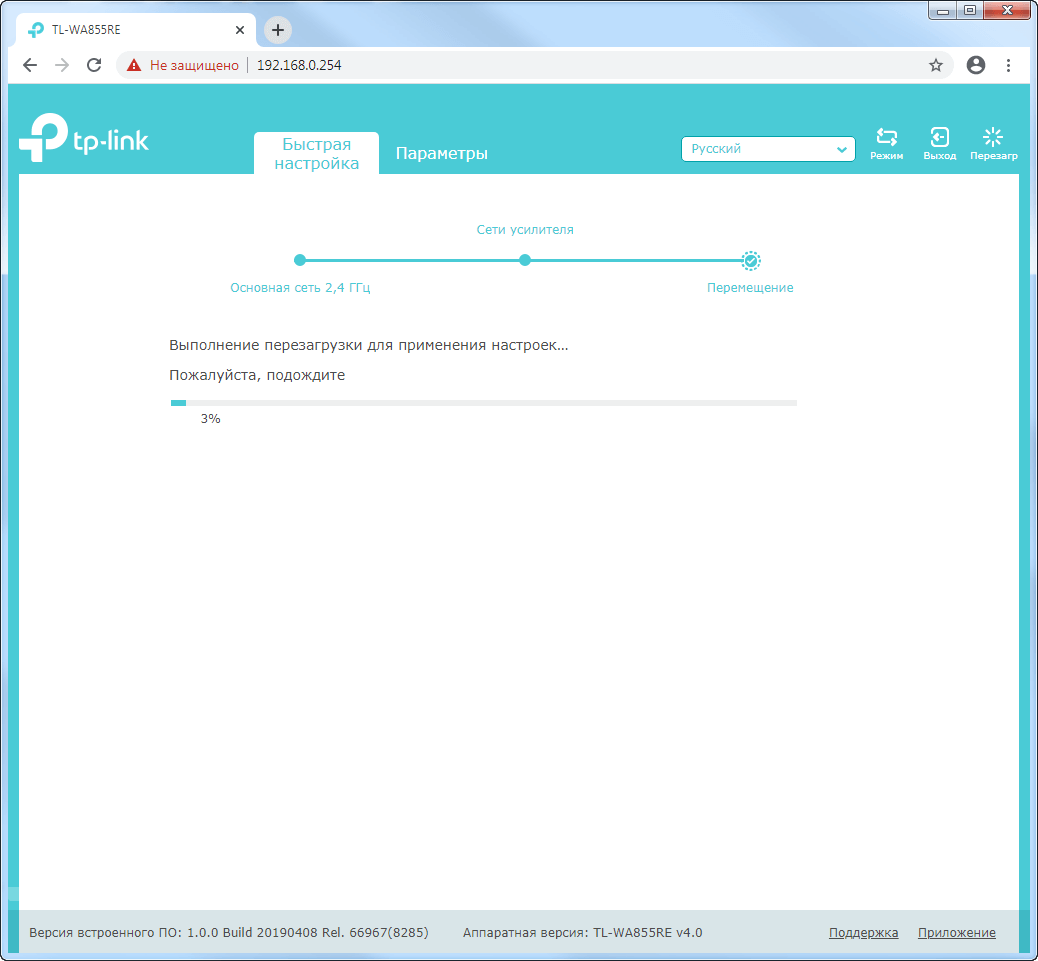Click the Сети усилителя step dot
This screenshot has height=961, width=1038.
point(525,260)
